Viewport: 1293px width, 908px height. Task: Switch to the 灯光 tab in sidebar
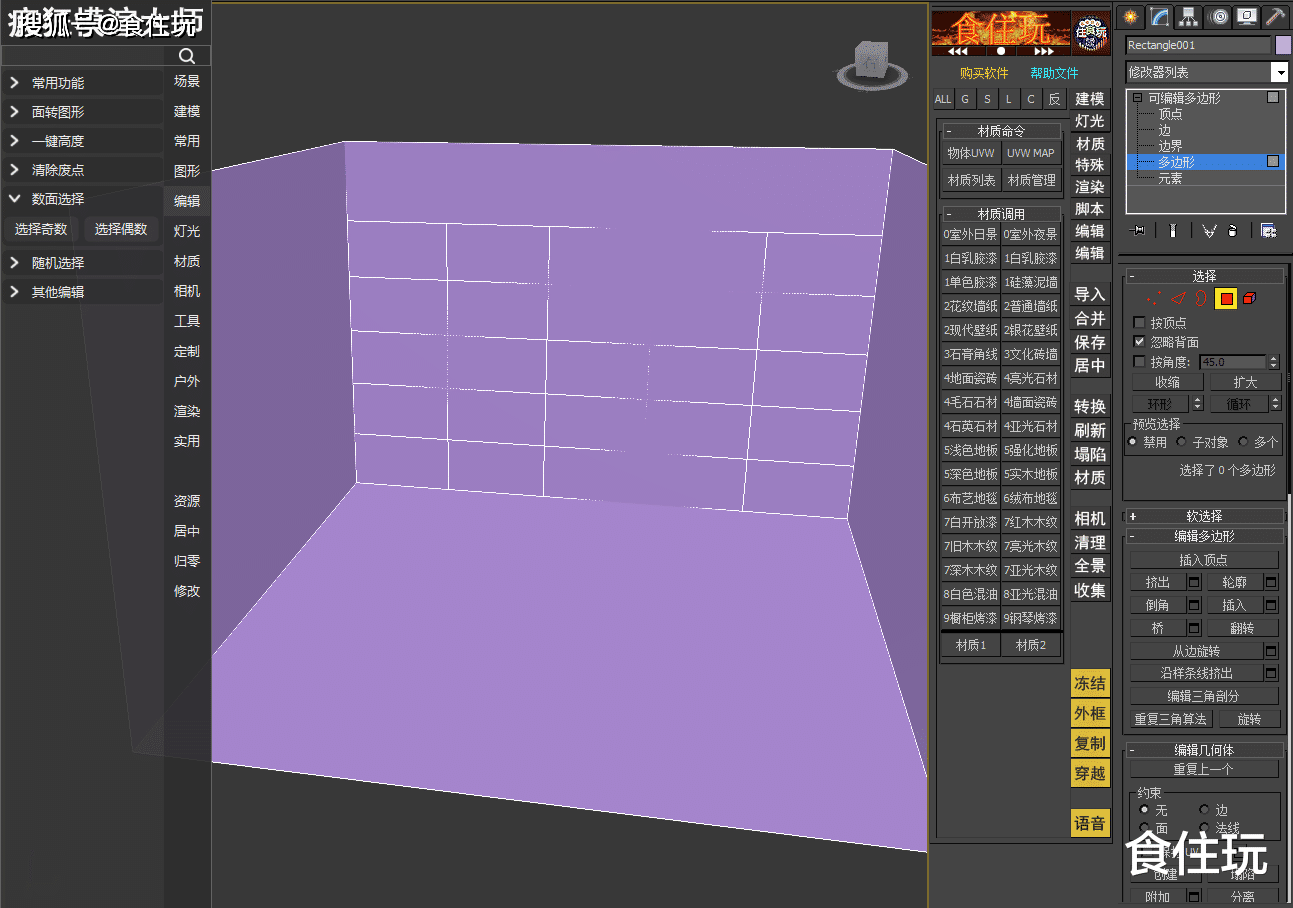tap(187, 231)
